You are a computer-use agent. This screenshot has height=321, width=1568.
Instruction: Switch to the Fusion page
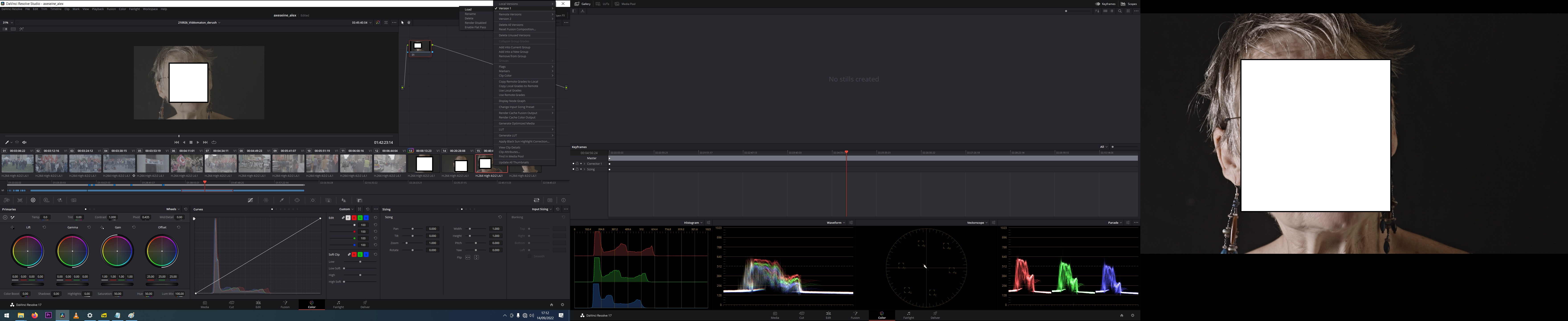click(285, 304)
